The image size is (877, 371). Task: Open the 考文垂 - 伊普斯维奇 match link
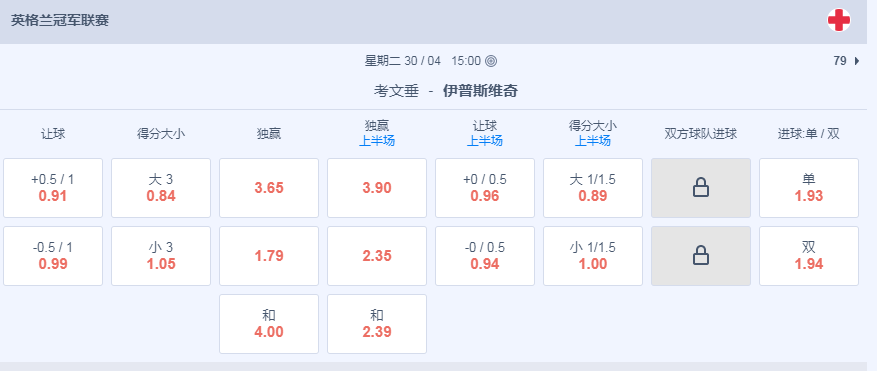(446, 91)
